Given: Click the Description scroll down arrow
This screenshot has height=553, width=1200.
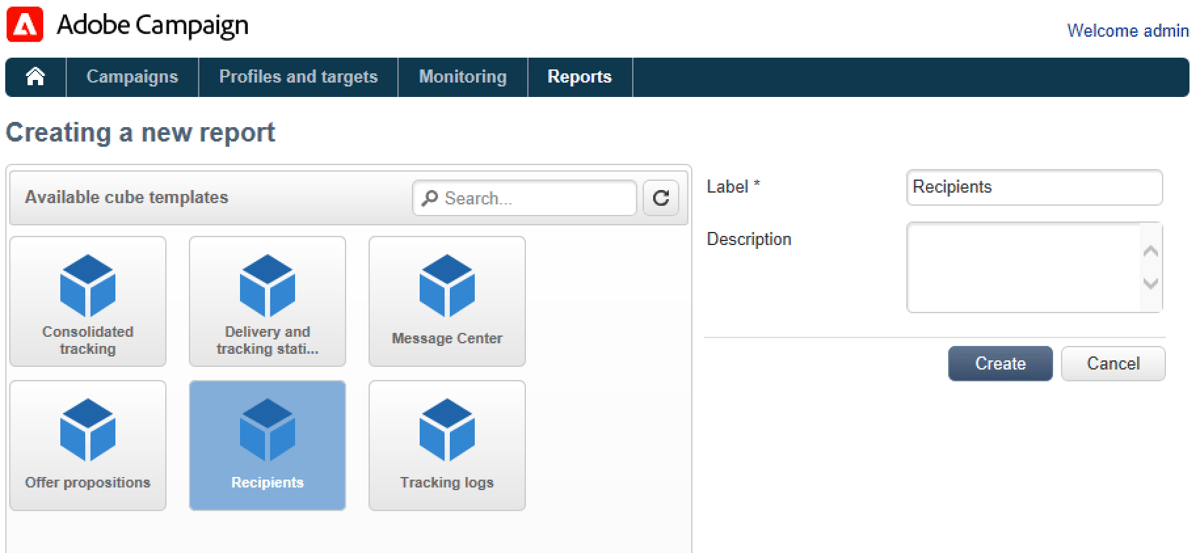Looking at the screenshot, I should [1151, 284].
